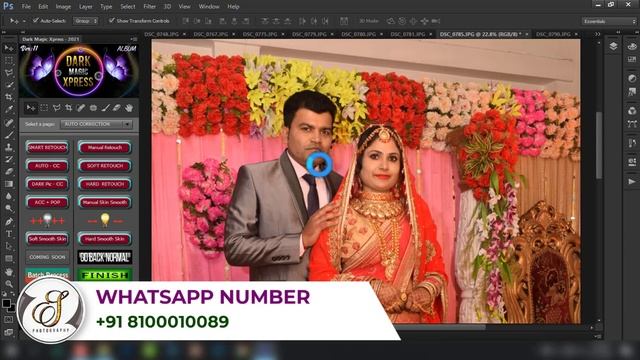The height and width of the screenshot is (360, 640).
Task: Select the Move tool in left toolbar
Action: [x=9, y=48]
